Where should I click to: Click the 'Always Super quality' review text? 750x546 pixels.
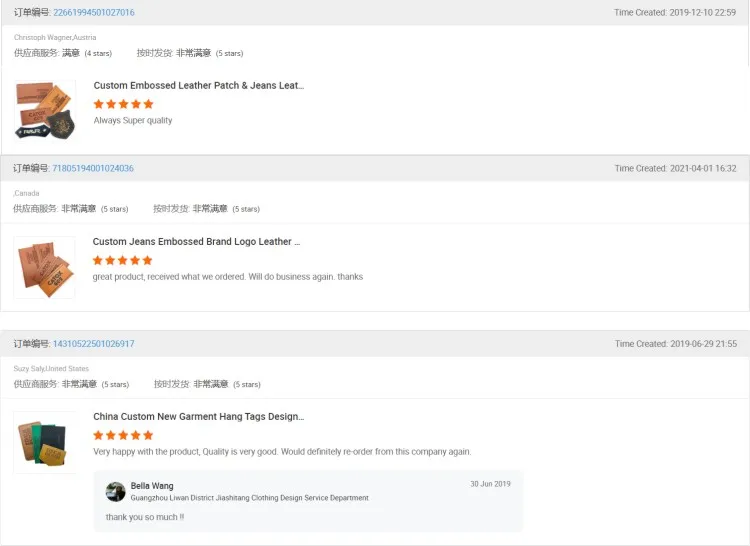coord(133,121)
